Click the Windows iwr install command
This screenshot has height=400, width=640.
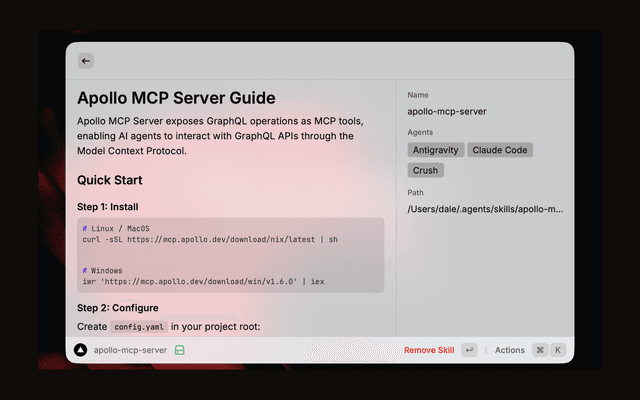[x=203, y=282]
